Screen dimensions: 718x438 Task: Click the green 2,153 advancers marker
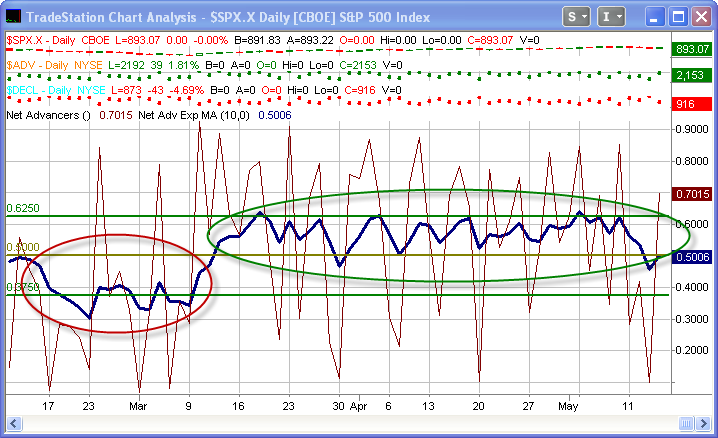[692, 75]
